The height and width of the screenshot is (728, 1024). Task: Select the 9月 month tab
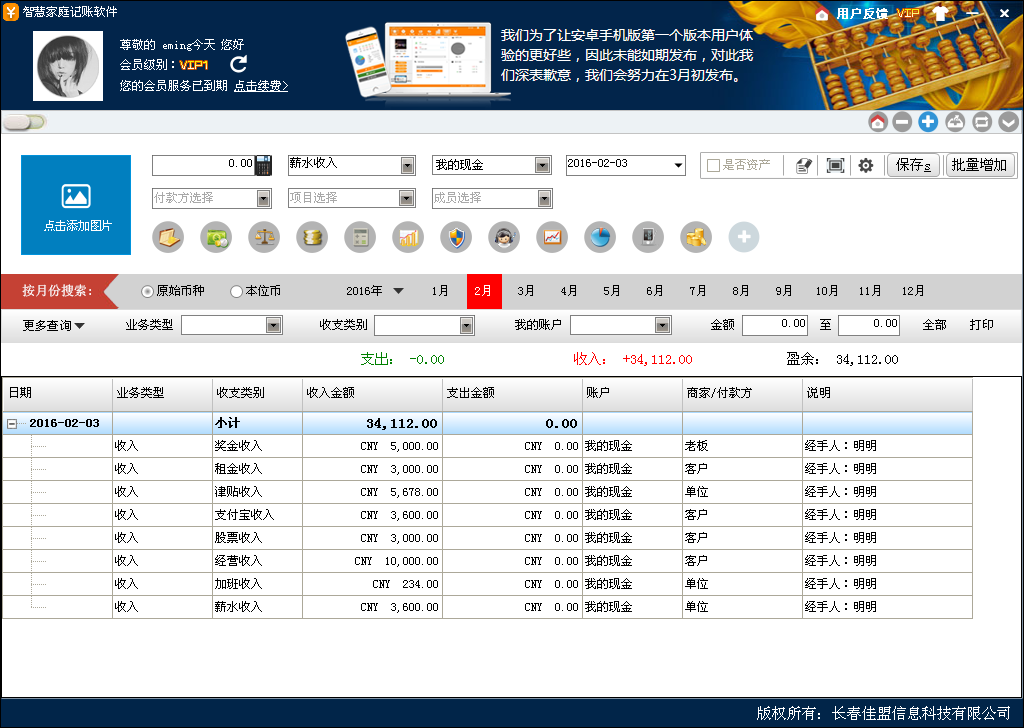[x=784, y=291]
